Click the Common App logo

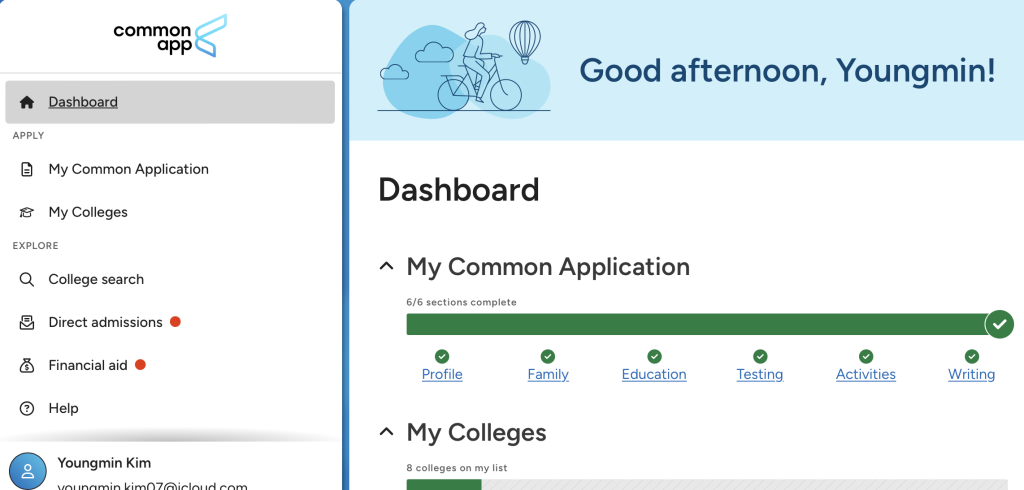170,36
